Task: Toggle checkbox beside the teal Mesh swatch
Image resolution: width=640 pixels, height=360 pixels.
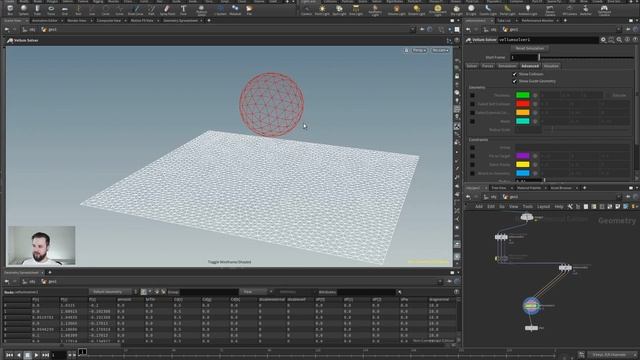Action: pos(472,121)
